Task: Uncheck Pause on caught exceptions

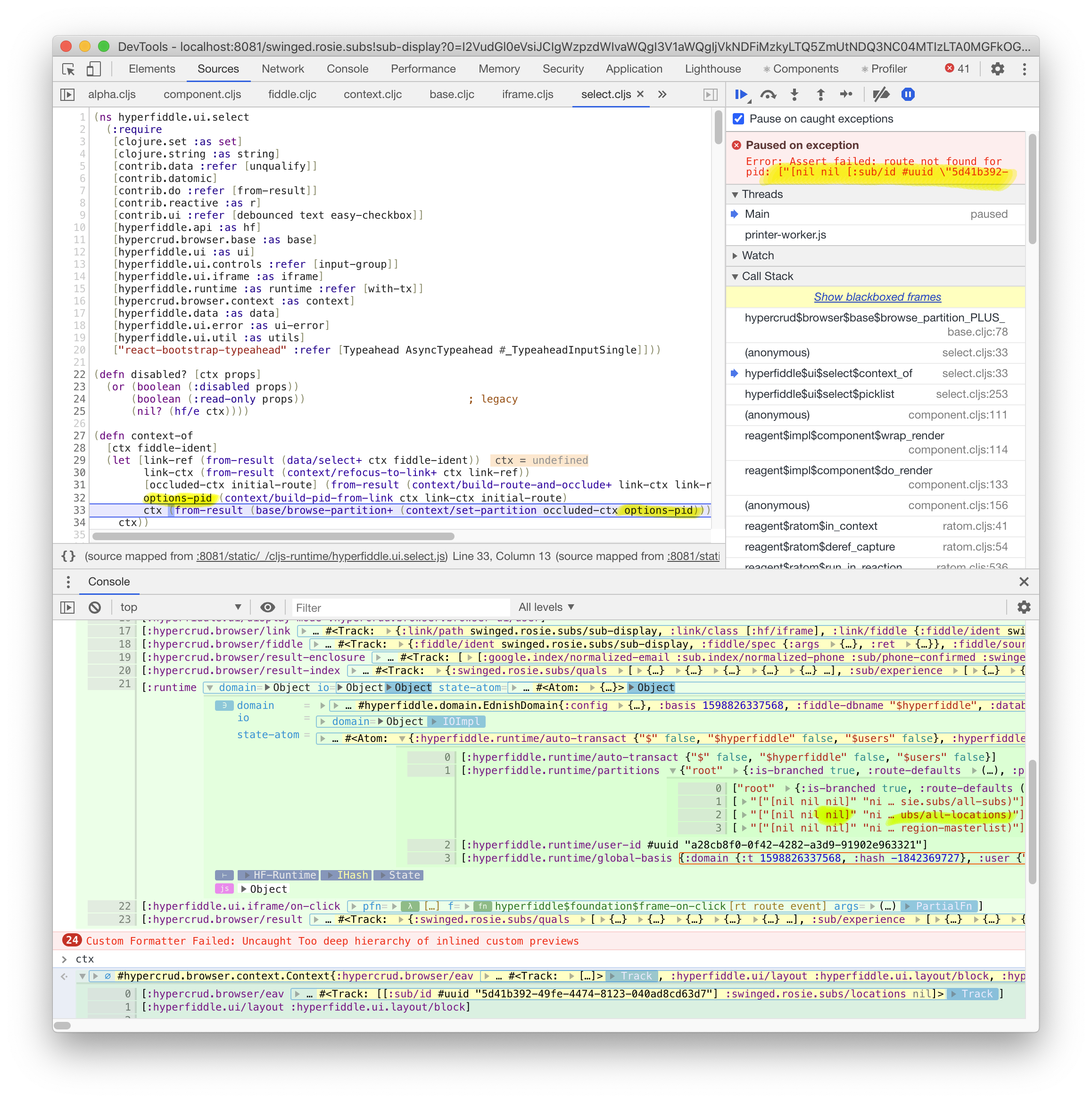Action: [x=738, y=119]
